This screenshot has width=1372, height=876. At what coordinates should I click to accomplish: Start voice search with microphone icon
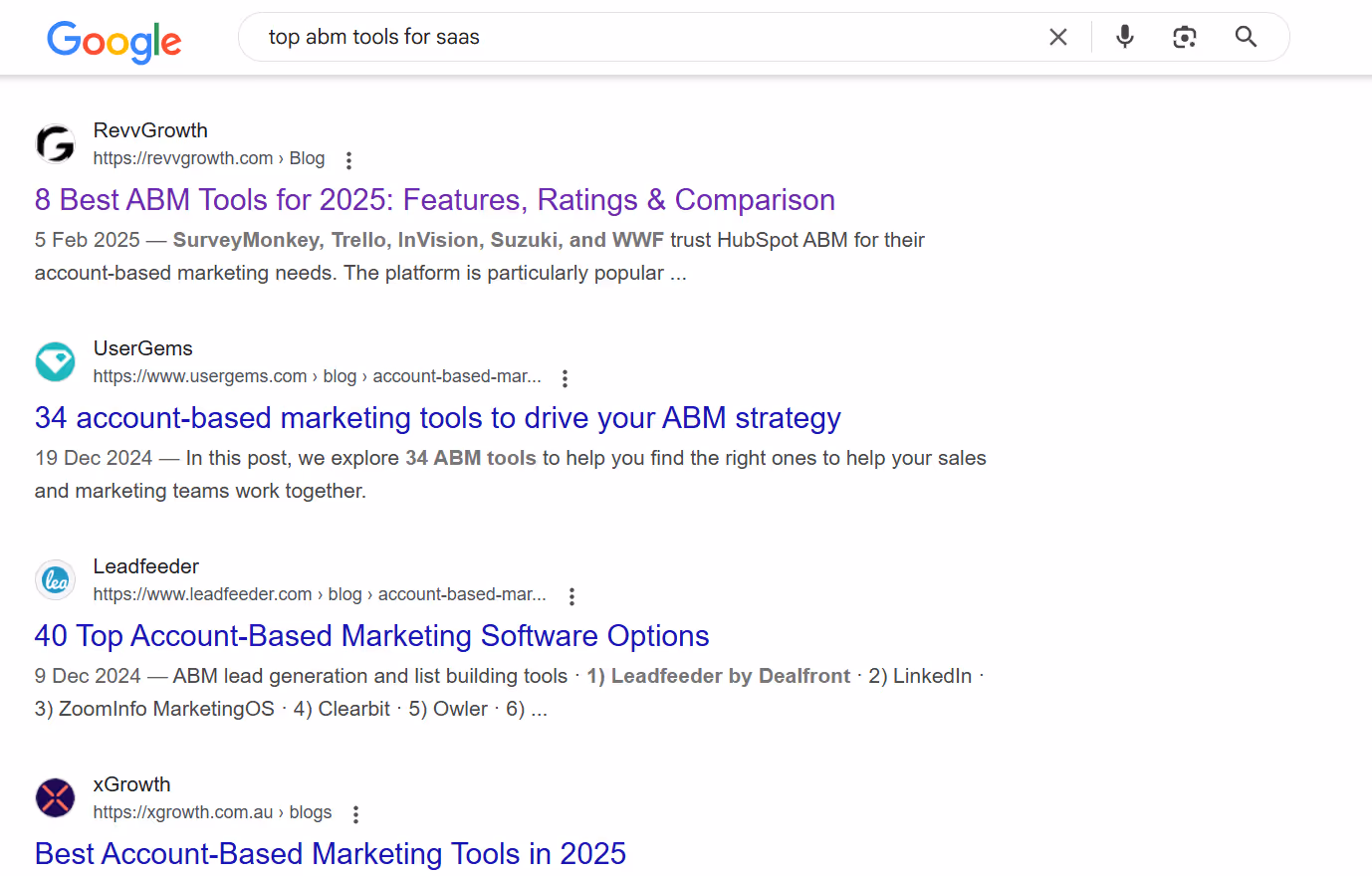tap(1125, 37)
